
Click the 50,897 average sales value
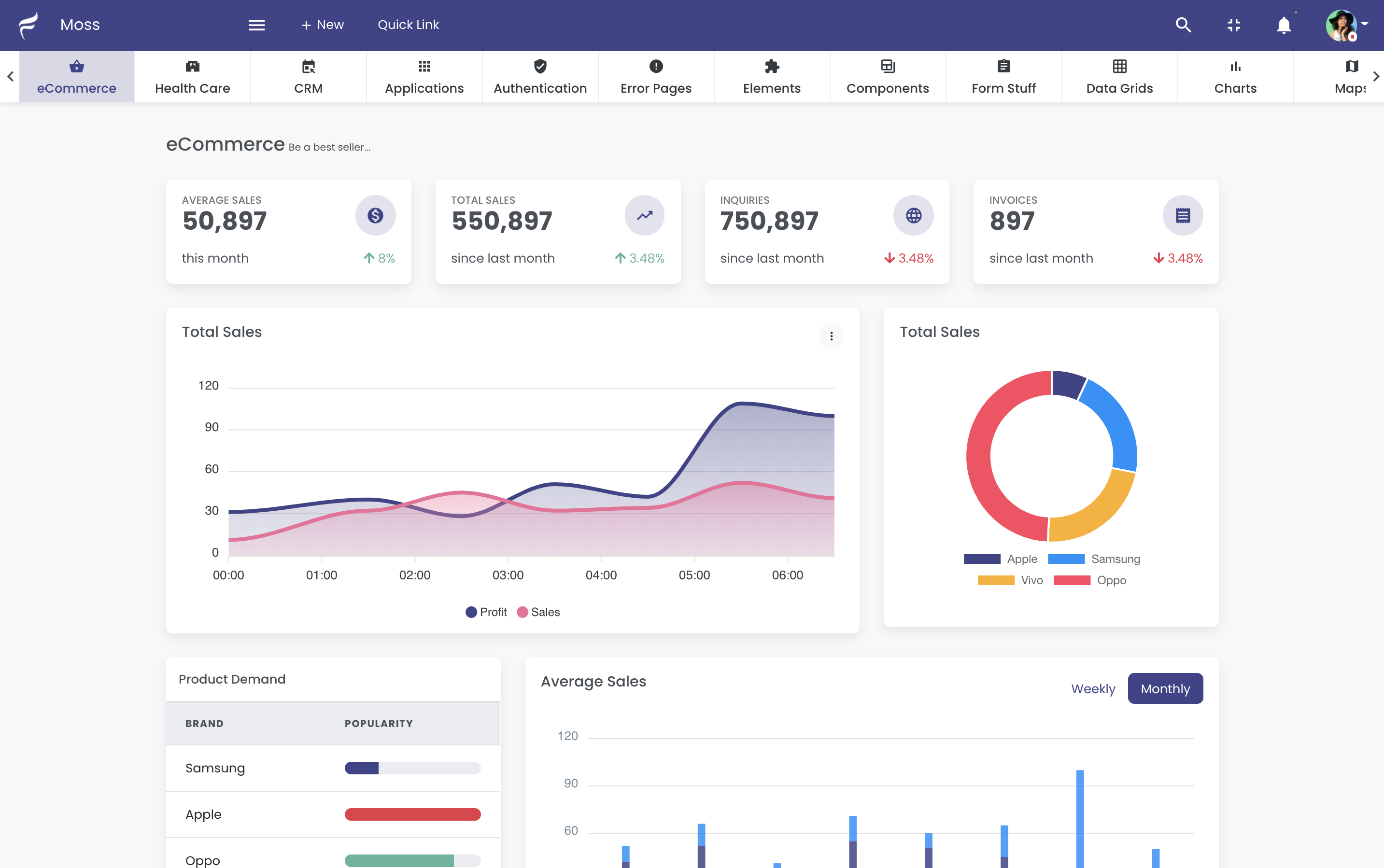point(225,221)
